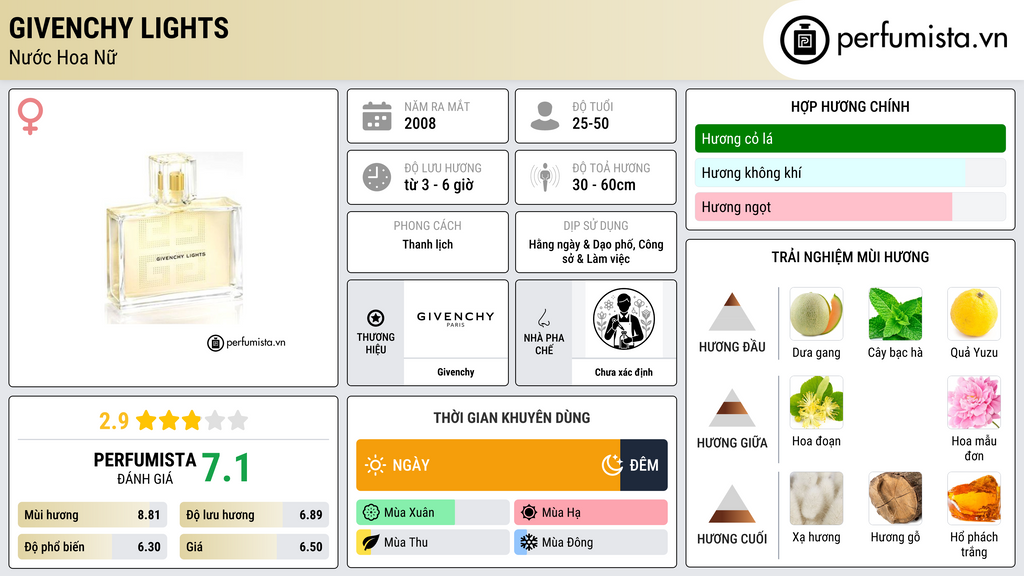Click the Dưa gang melon image
1024x576 pixels.
pyautogui.click(x=816, y=314)
